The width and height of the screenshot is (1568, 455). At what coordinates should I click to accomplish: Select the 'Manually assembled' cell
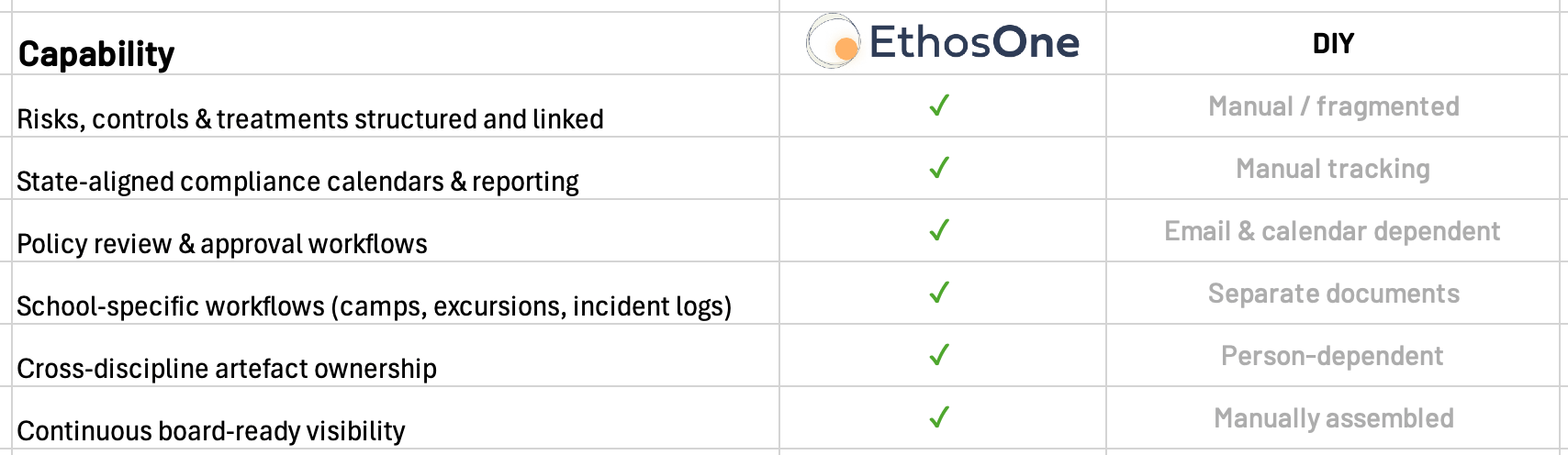(1333, 418)
